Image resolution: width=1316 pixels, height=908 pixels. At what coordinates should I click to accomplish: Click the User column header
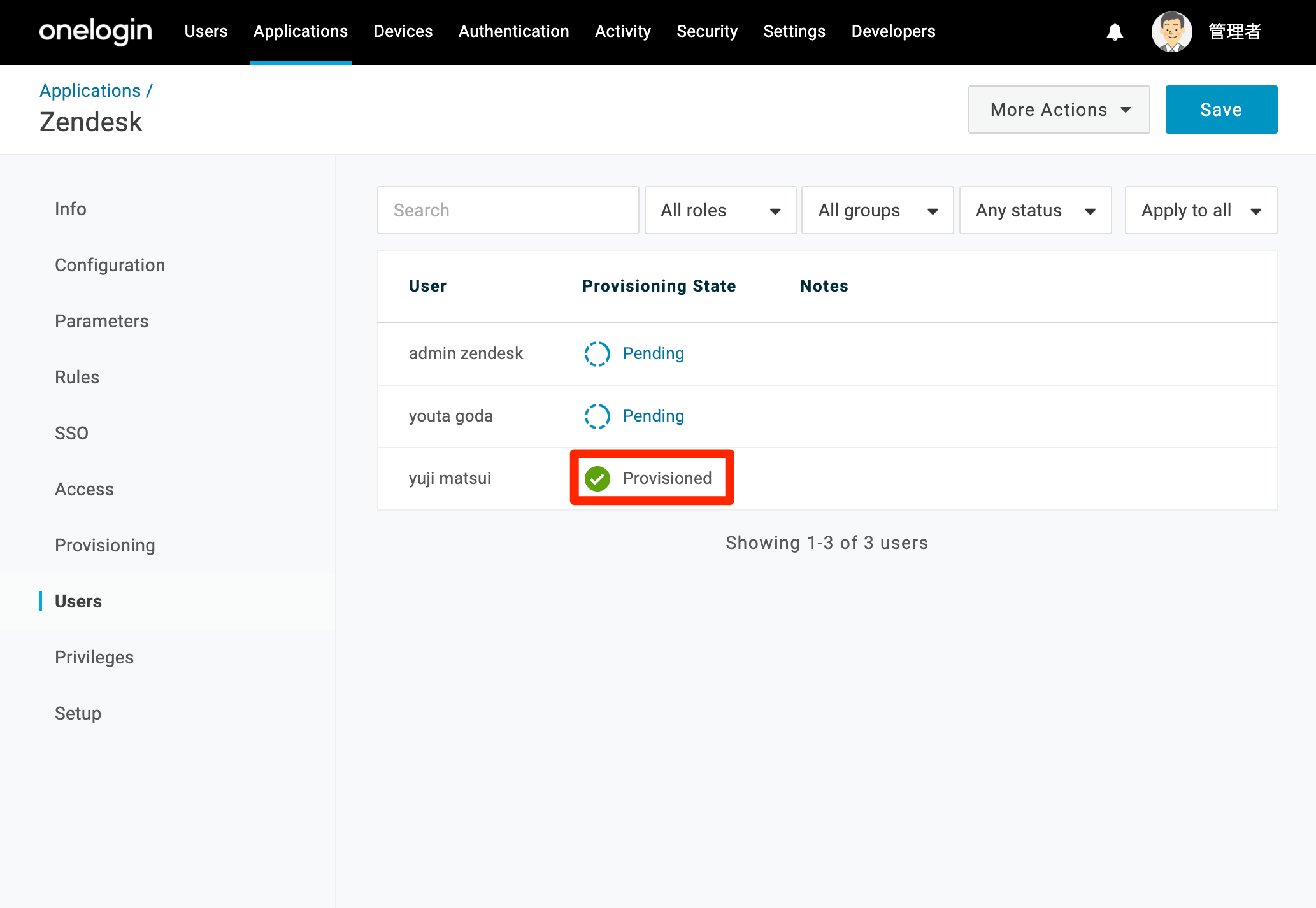pyautogui.click(x=427, y=286)
